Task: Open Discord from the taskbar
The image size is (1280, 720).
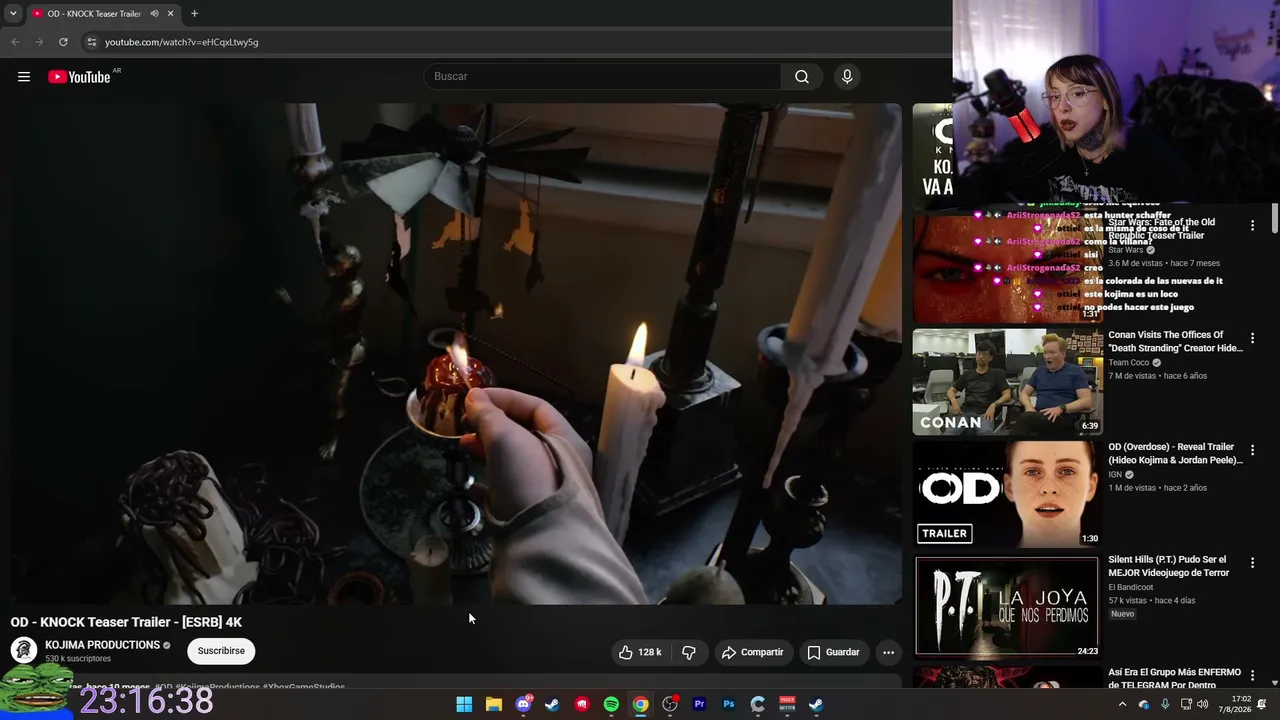Action: click(523, 704)
